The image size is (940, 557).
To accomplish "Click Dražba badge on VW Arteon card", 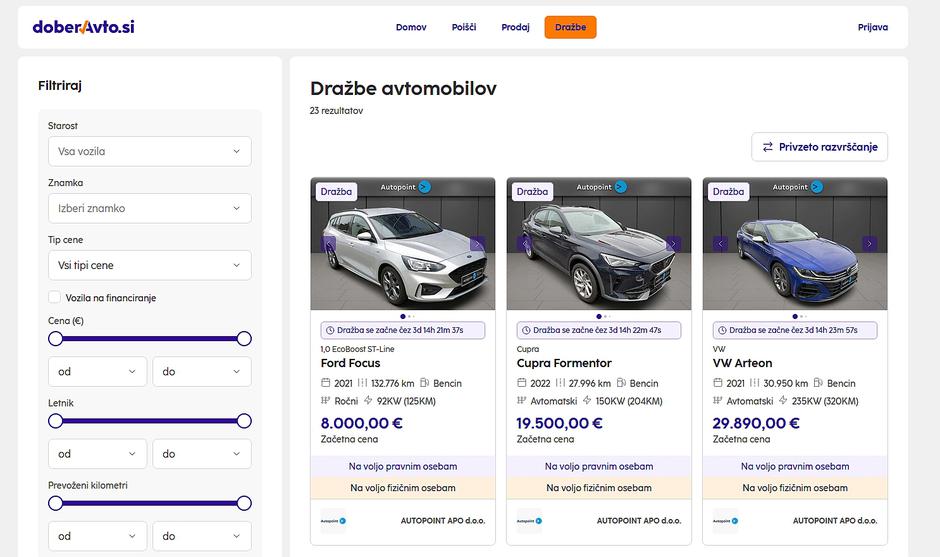I will [728, 192].
